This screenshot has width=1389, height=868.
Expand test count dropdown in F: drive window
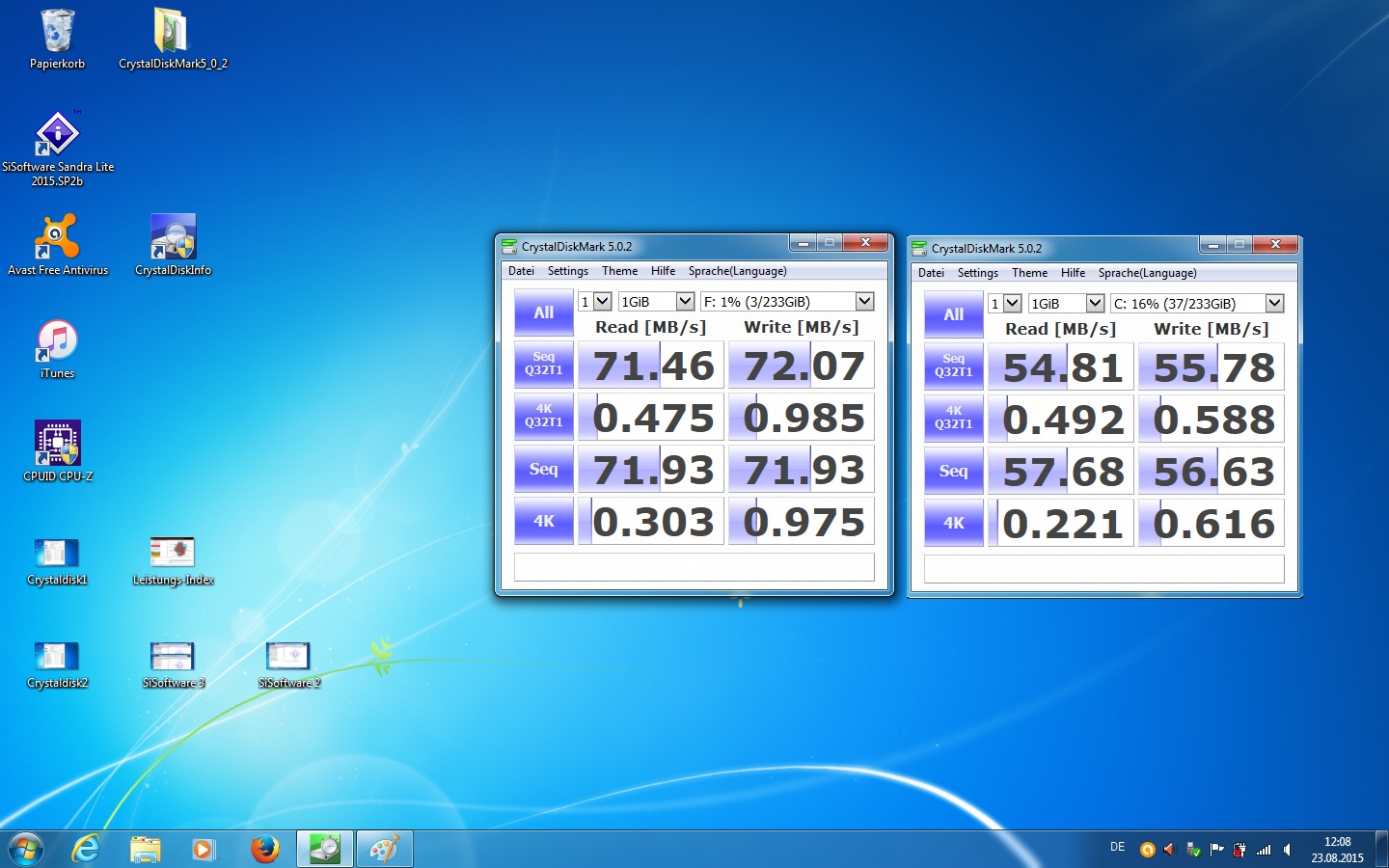pyautogui.click(x=603, y=302)
